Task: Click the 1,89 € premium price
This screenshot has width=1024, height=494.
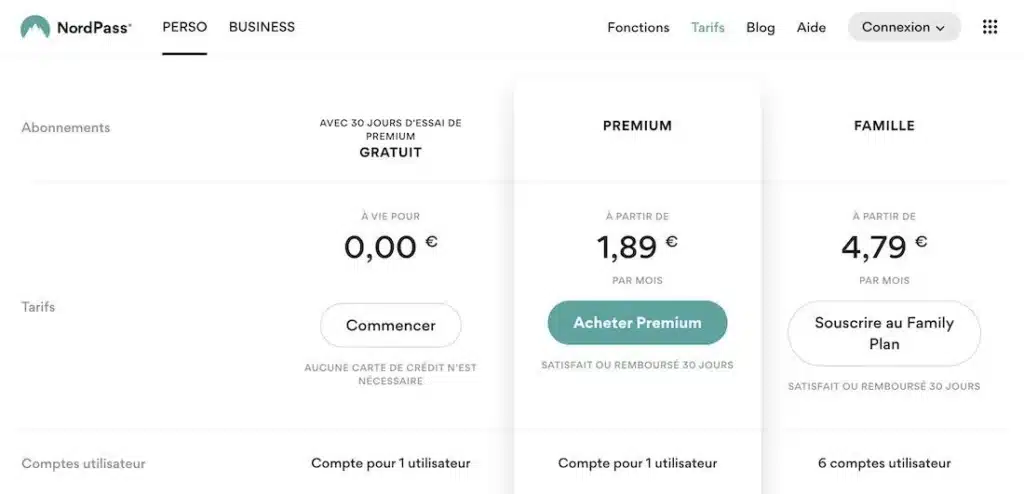Action: [637, 246]
